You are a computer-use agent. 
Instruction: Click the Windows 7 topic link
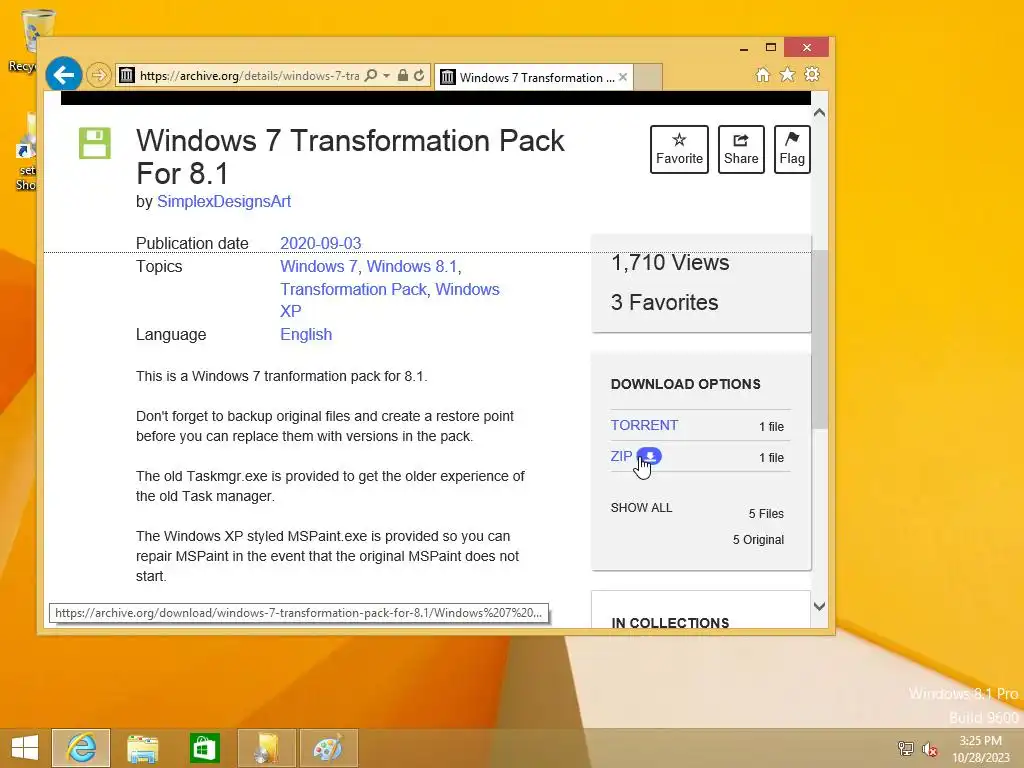[x=319, y=266]
